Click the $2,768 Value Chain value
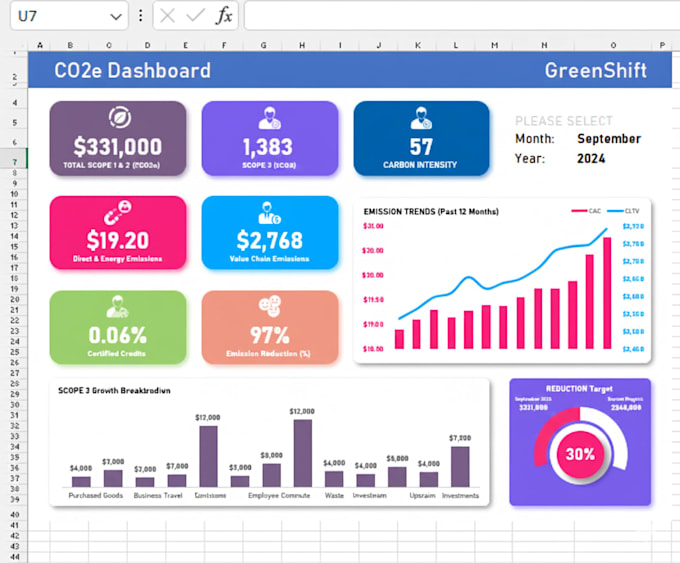The image size is (680, 563). [270, 240]
